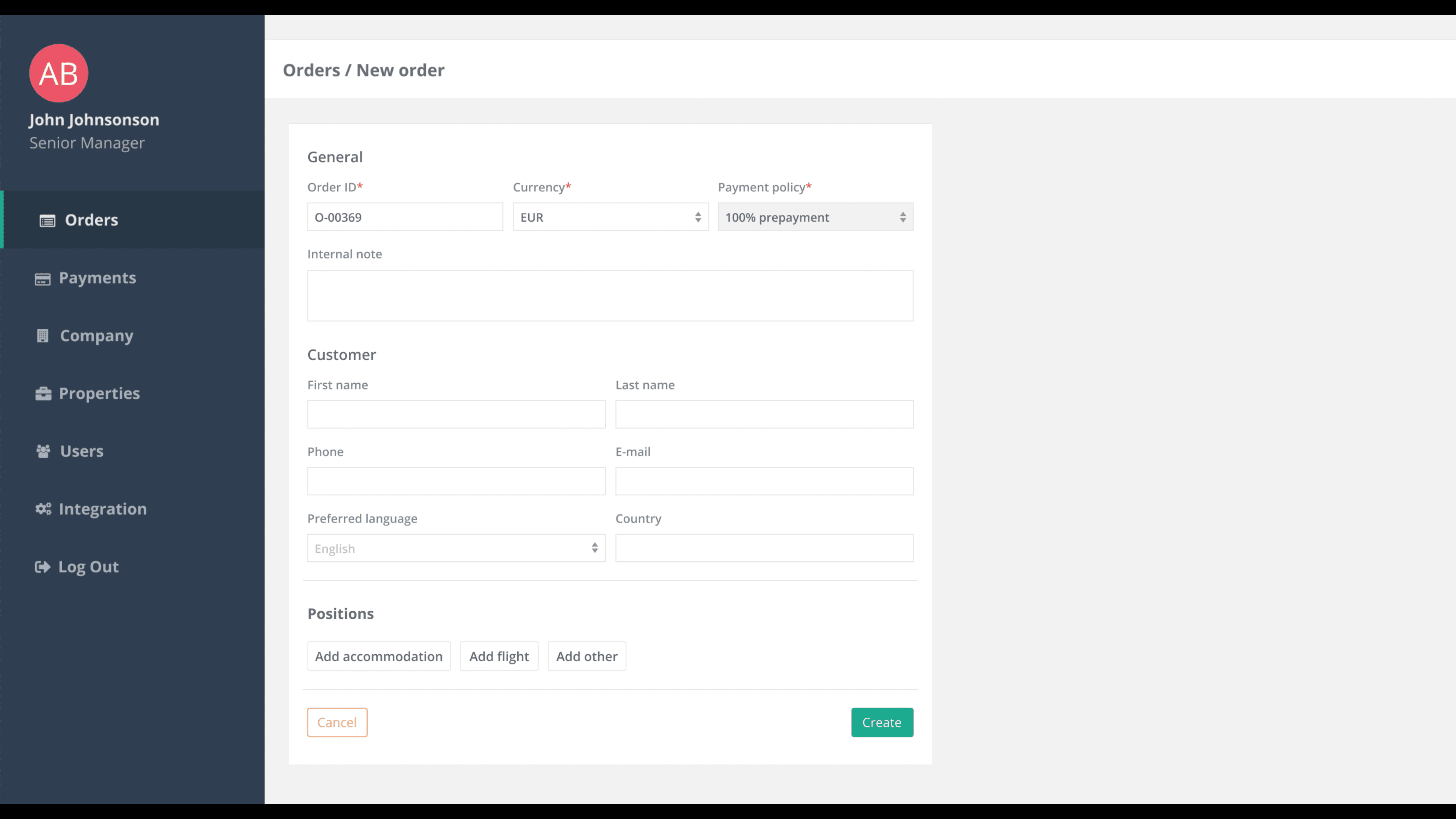Viewport: 1456px width, 819px height.
Task: Click the Phone input field
Action: 456,481
